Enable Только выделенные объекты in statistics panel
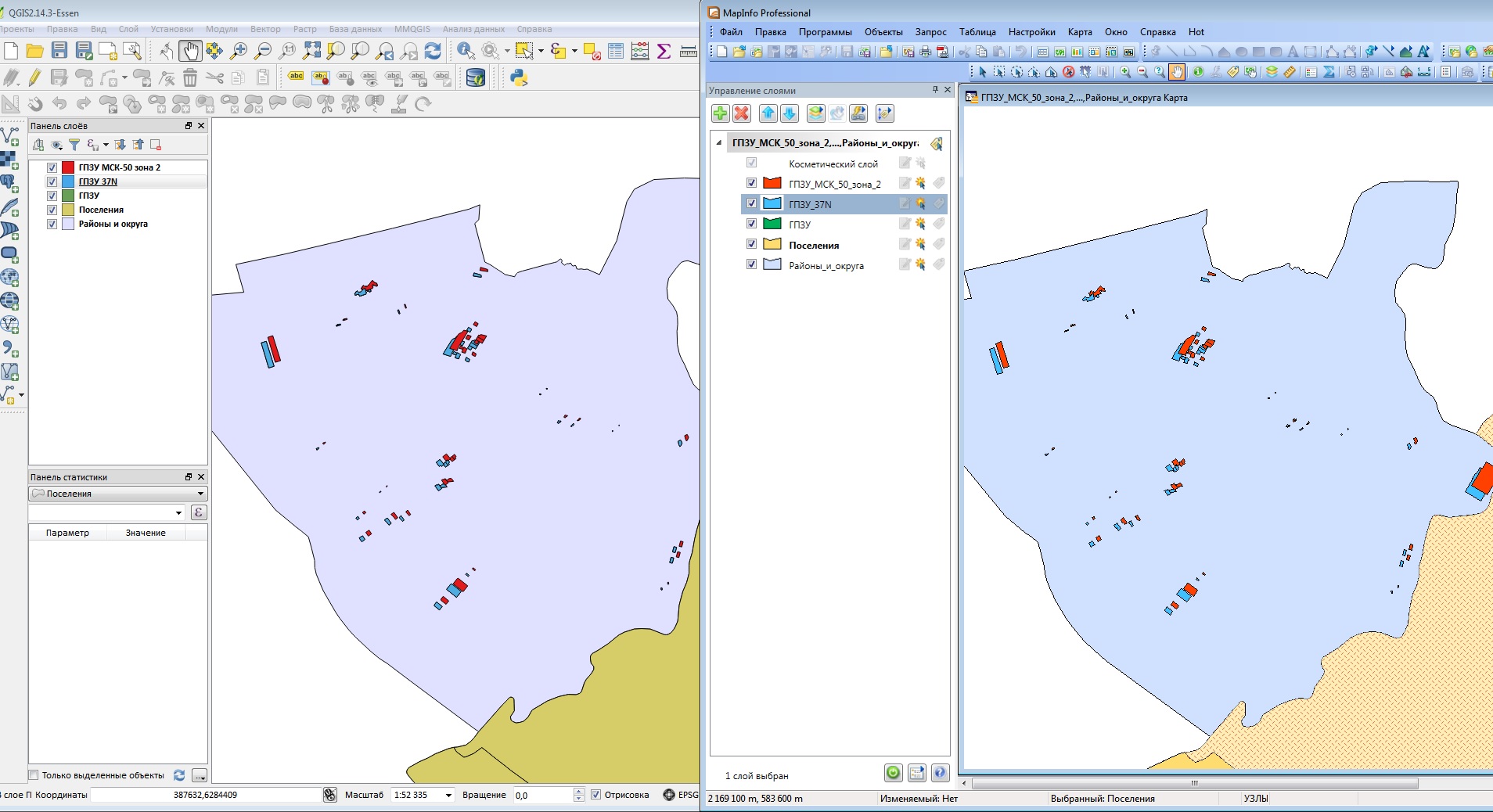Screen dimensions: 1493x812 pos(32,775)
